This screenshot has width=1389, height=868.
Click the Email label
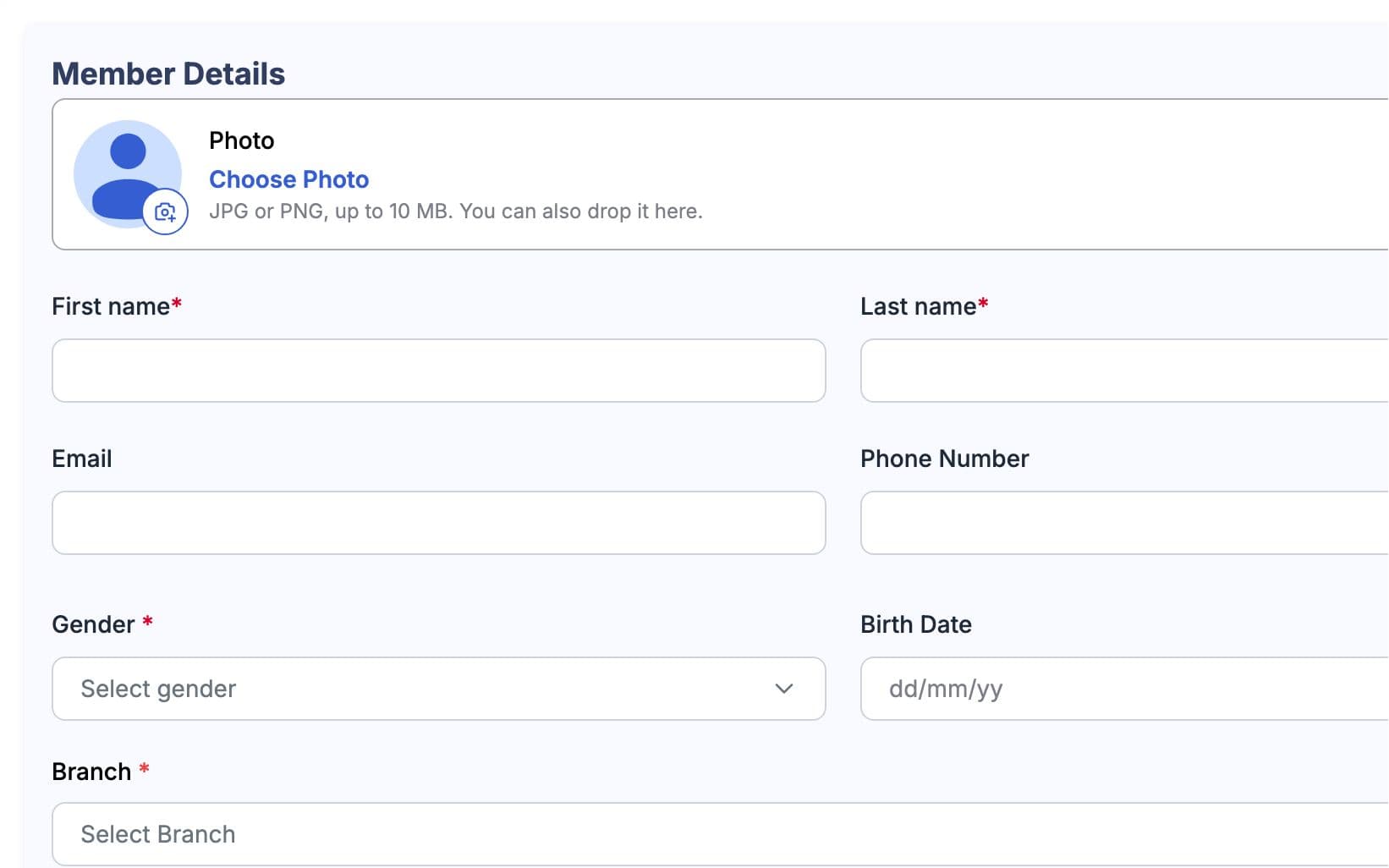pos(82,459)
